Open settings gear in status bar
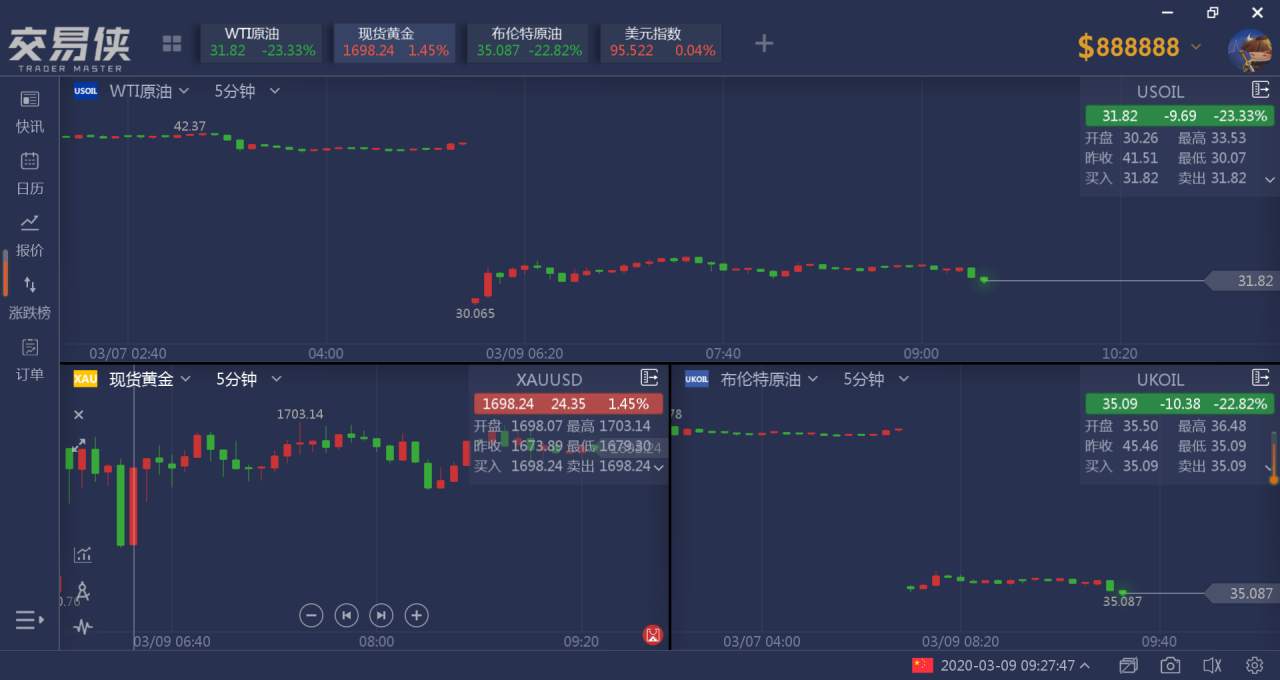1280x680 pixels. 1254,665
